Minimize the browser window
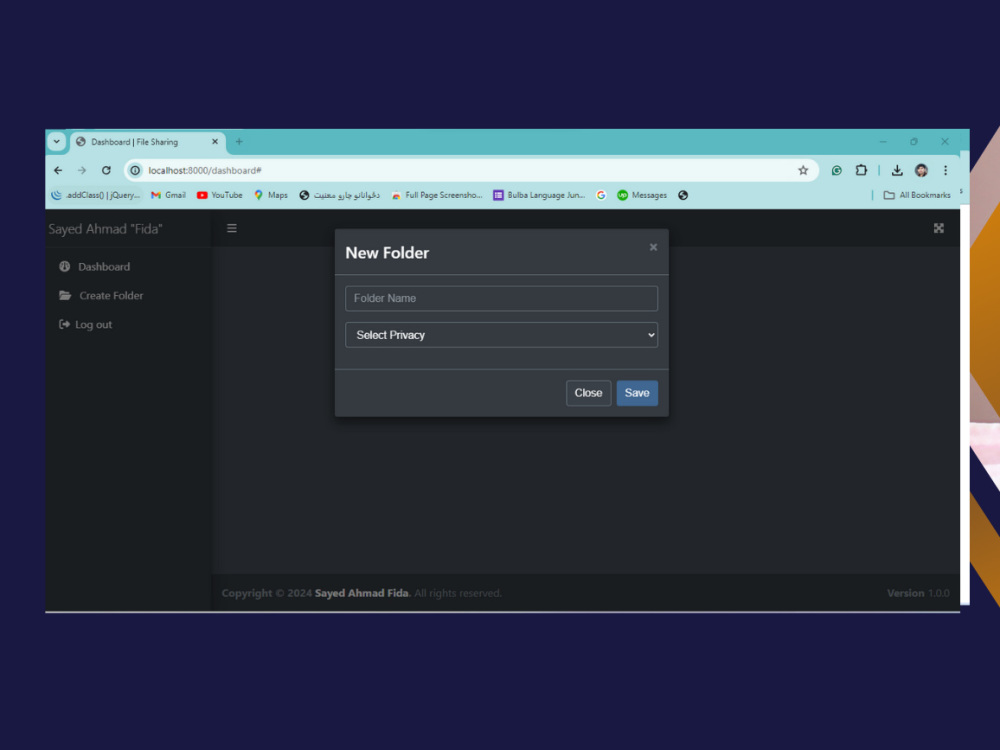Screen dimensions: 1000x750 coord(883,142)
